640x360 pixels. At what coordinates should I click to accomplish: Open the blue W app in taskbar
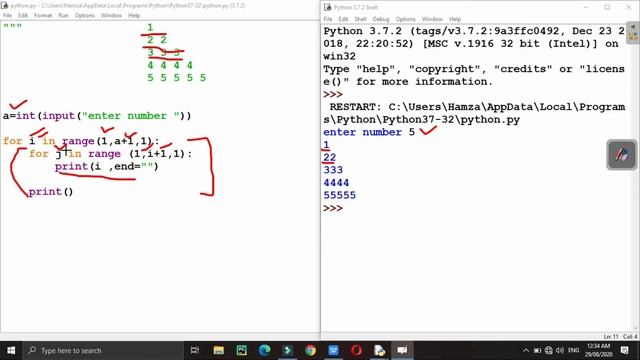[333, 350]
